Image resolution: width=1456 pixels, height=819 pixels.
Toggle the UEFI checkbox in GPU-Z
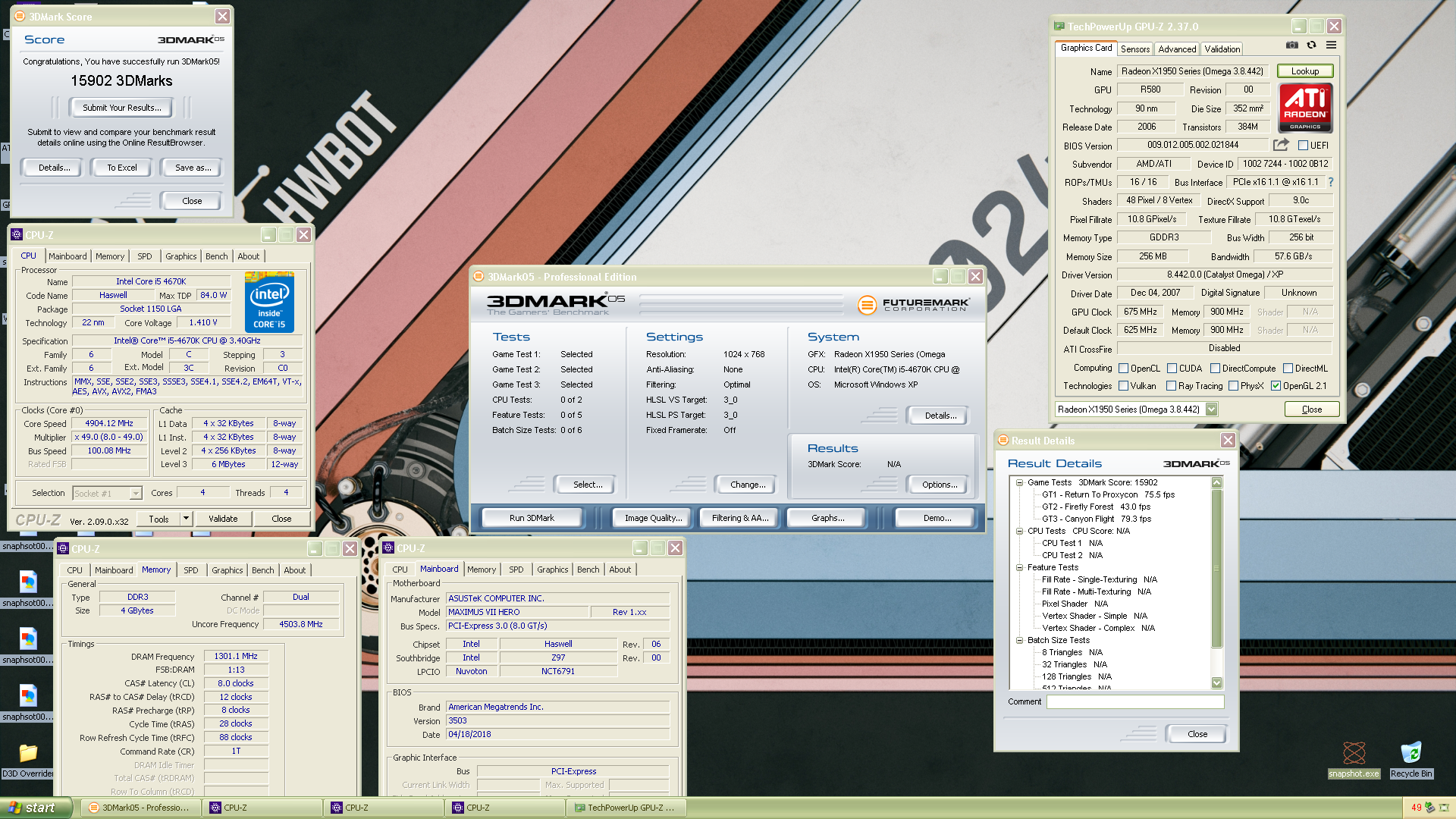pyautogui.click(x=1303, y=146)
